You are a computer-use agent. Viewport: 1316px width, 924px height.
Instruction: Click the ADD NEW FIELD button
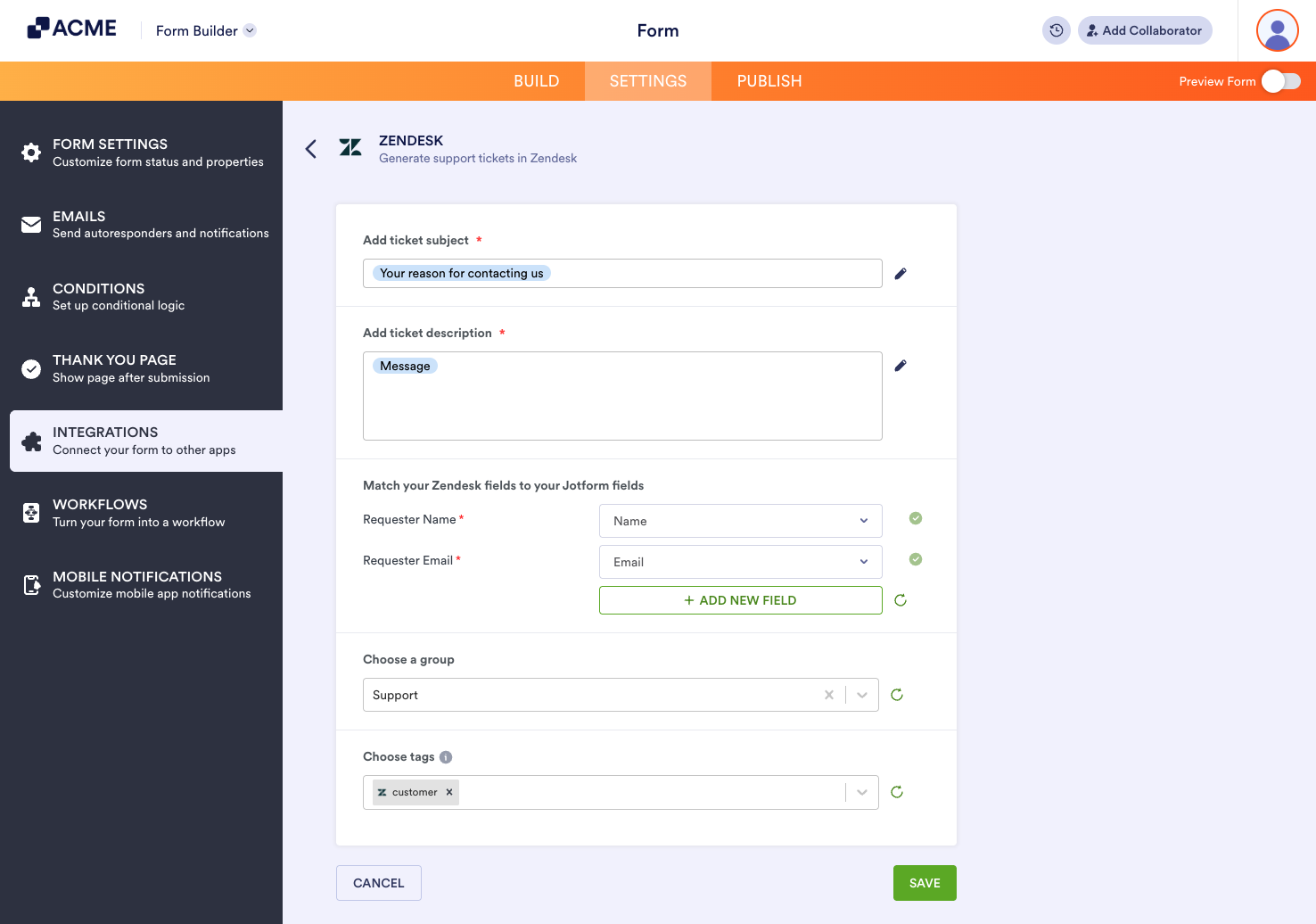[740, 599]
